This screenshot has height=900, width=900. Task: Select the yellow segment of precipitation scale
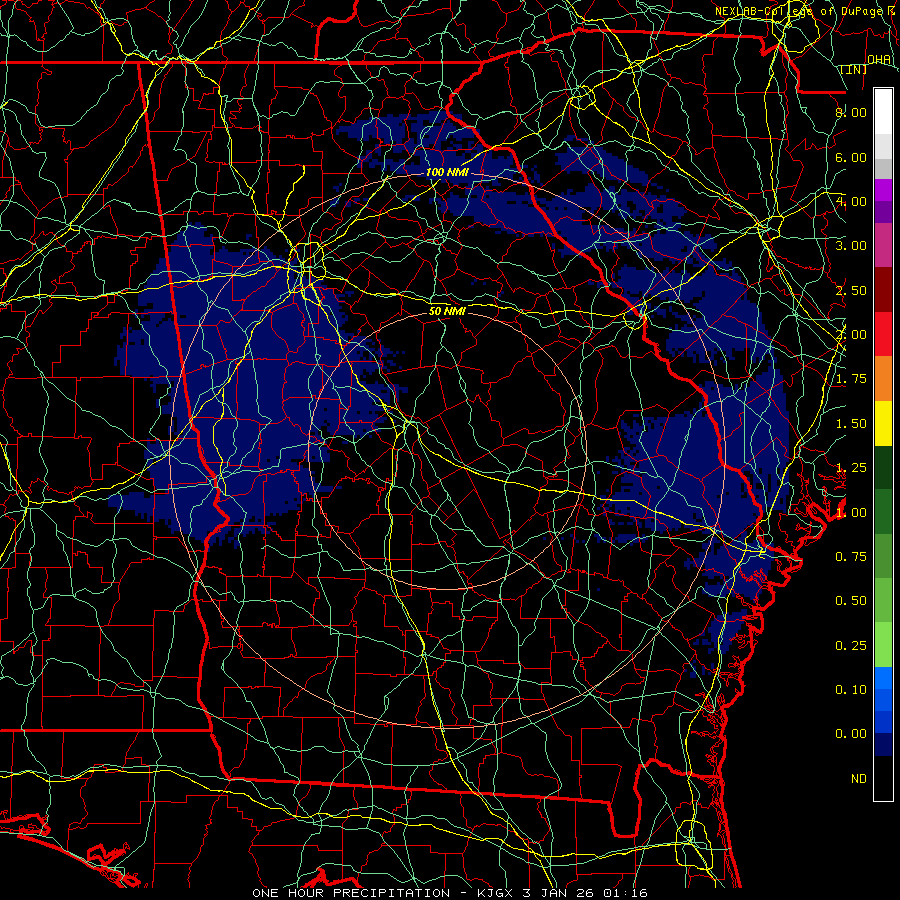[x=883, y=423]
